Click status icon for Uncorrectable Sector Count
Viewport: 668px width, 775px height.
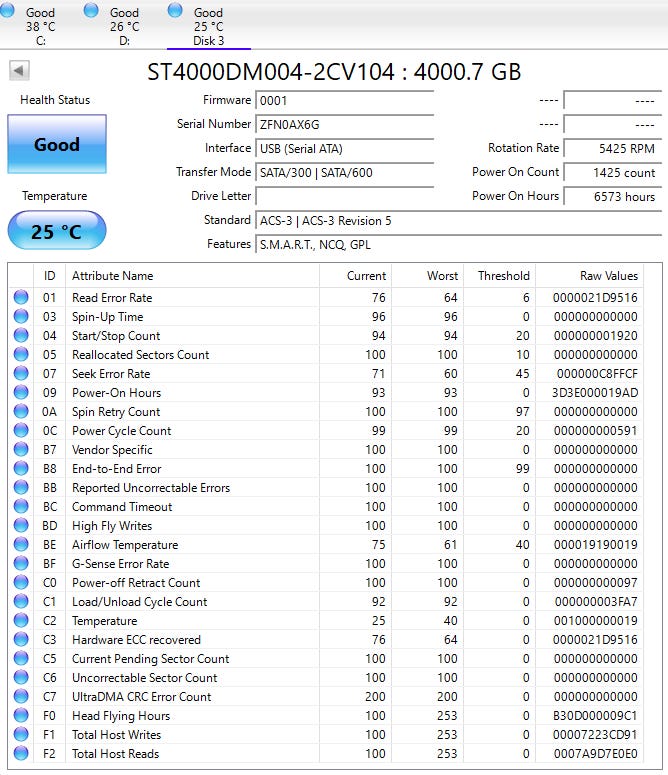[21, 677]
